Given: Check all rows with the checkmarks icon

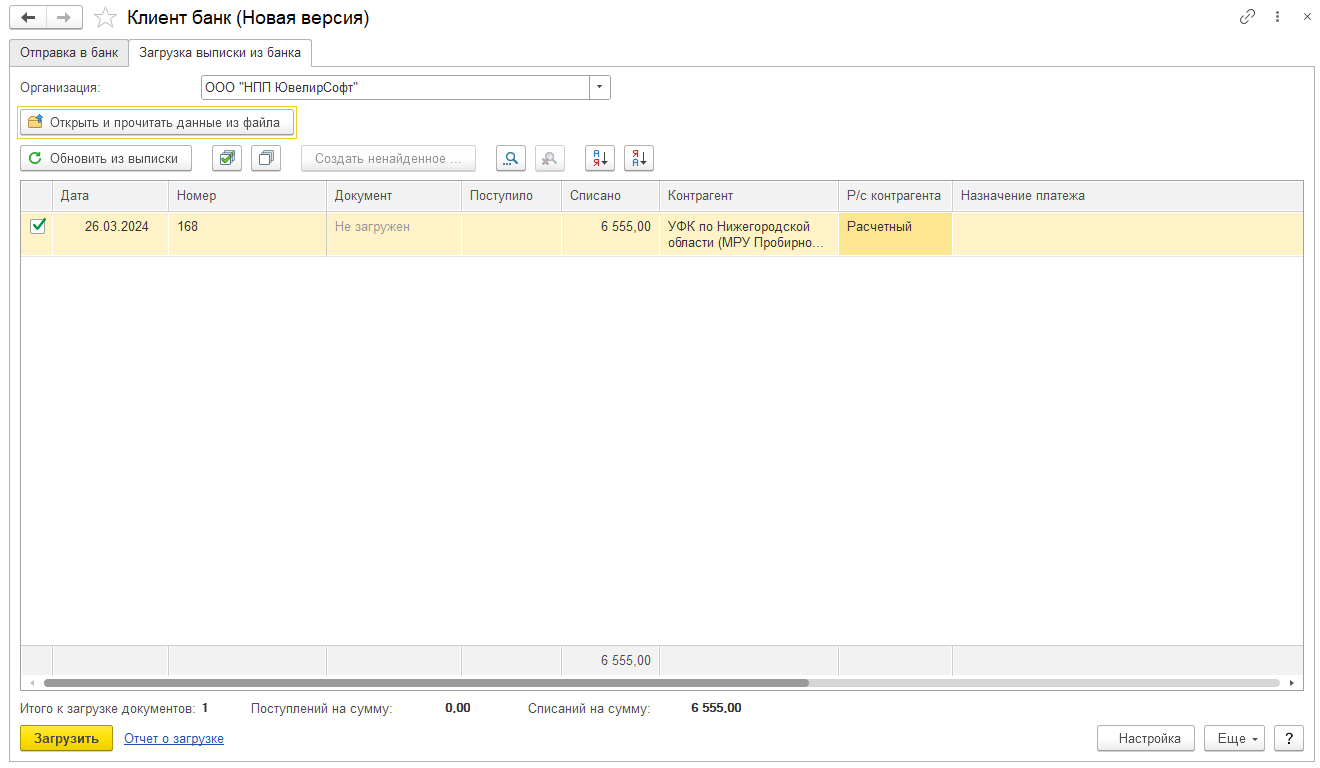Looking at the screenshot, I should point(227,158).
